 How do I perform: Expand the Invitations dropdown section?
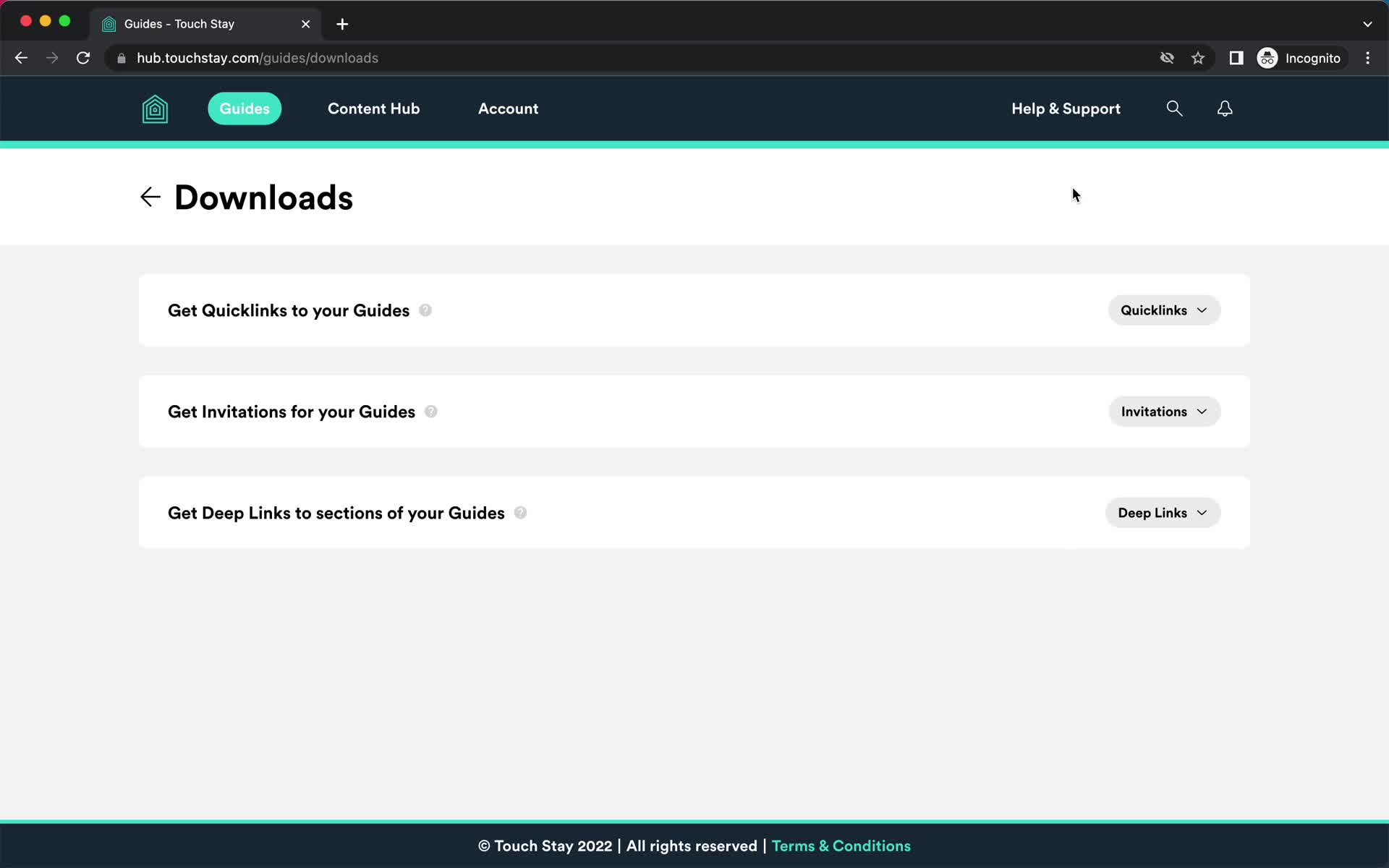[1163, 411]
